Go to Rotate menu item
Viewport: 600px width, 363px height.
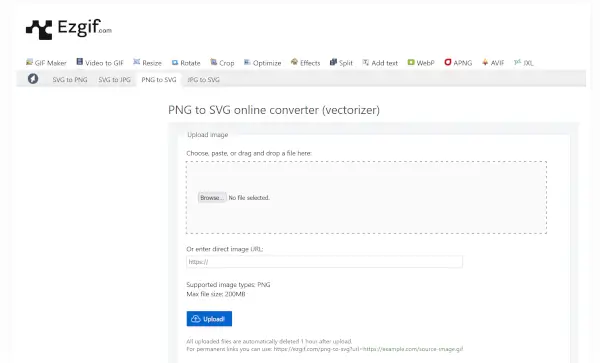(186, 63)
